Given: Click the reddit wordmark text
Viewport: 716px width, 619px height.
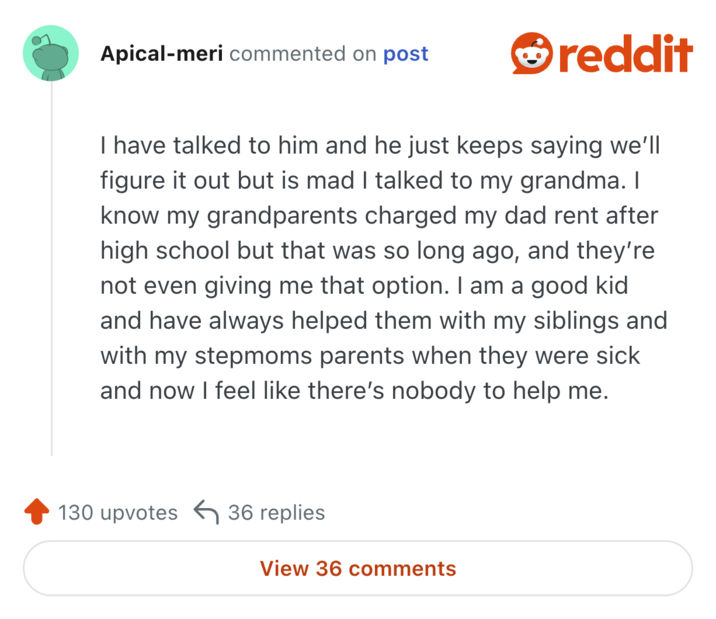Looking at the screenshot, I should point(625,53).
